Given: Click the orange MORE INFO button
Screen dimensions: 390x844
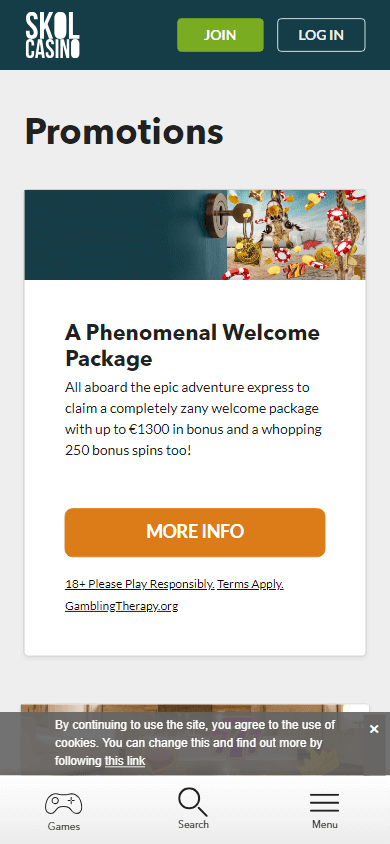Looking at the screenshot, I should (195, 532).
